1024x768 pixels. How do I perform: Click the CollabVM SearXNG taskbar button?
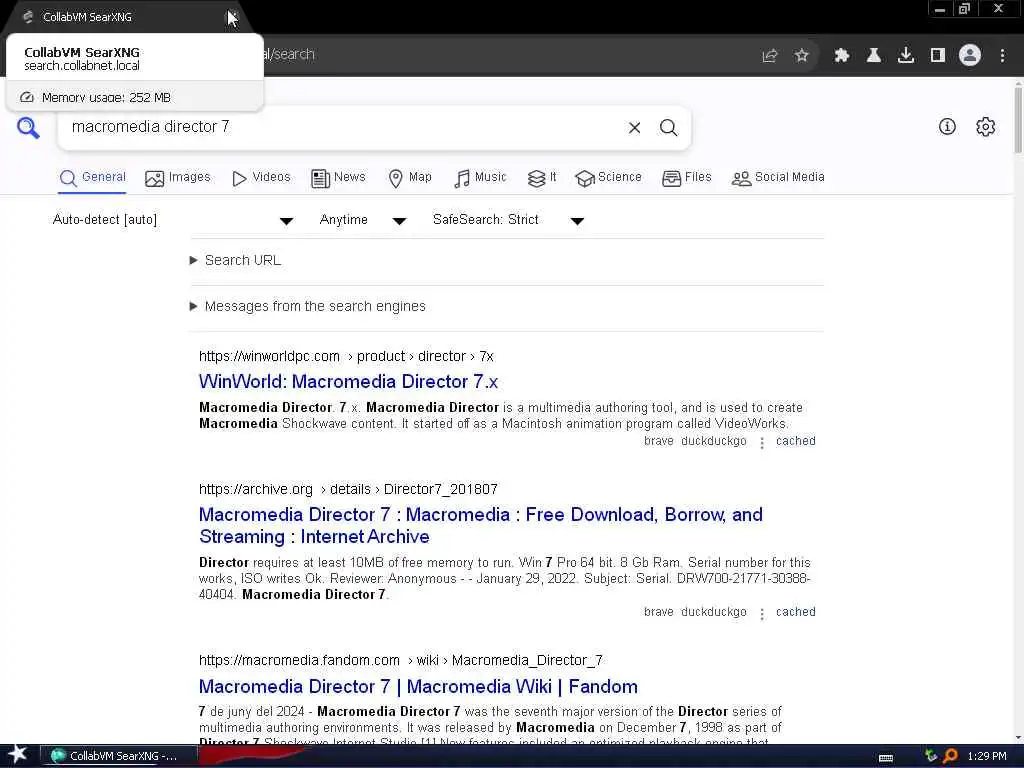[118, 756]
